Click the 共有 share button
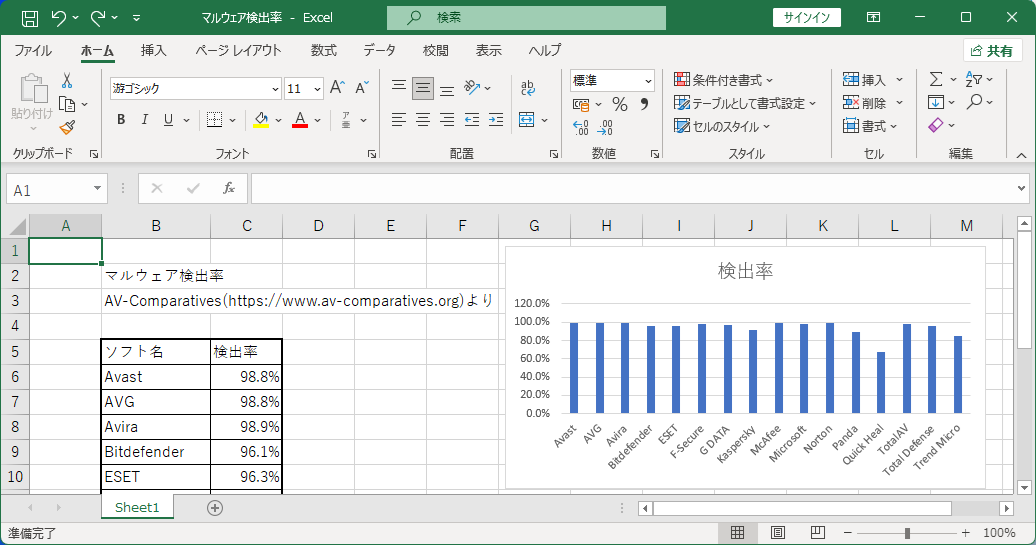Image resolution: width=1036 pixels, height=545 pixels. [x=992, y=51]
